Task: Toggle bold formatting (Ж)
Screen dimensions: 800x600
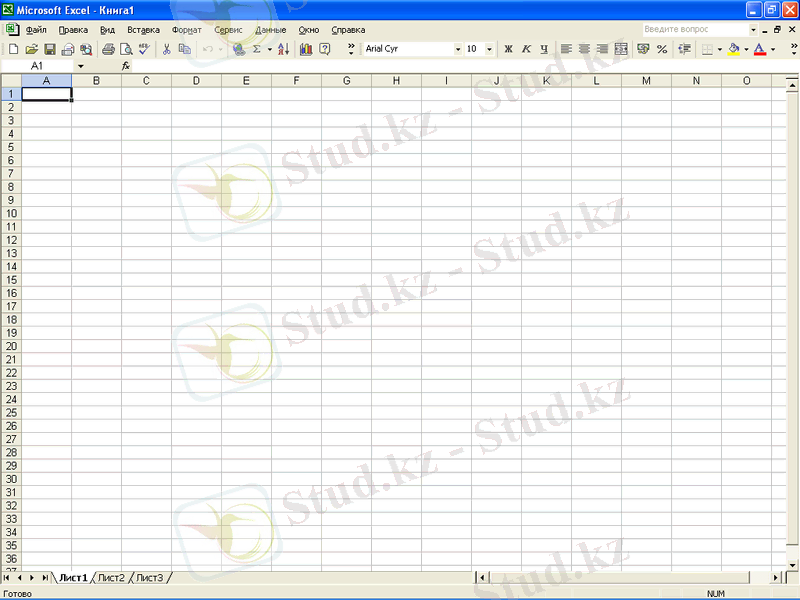Action: pos(508,49)
